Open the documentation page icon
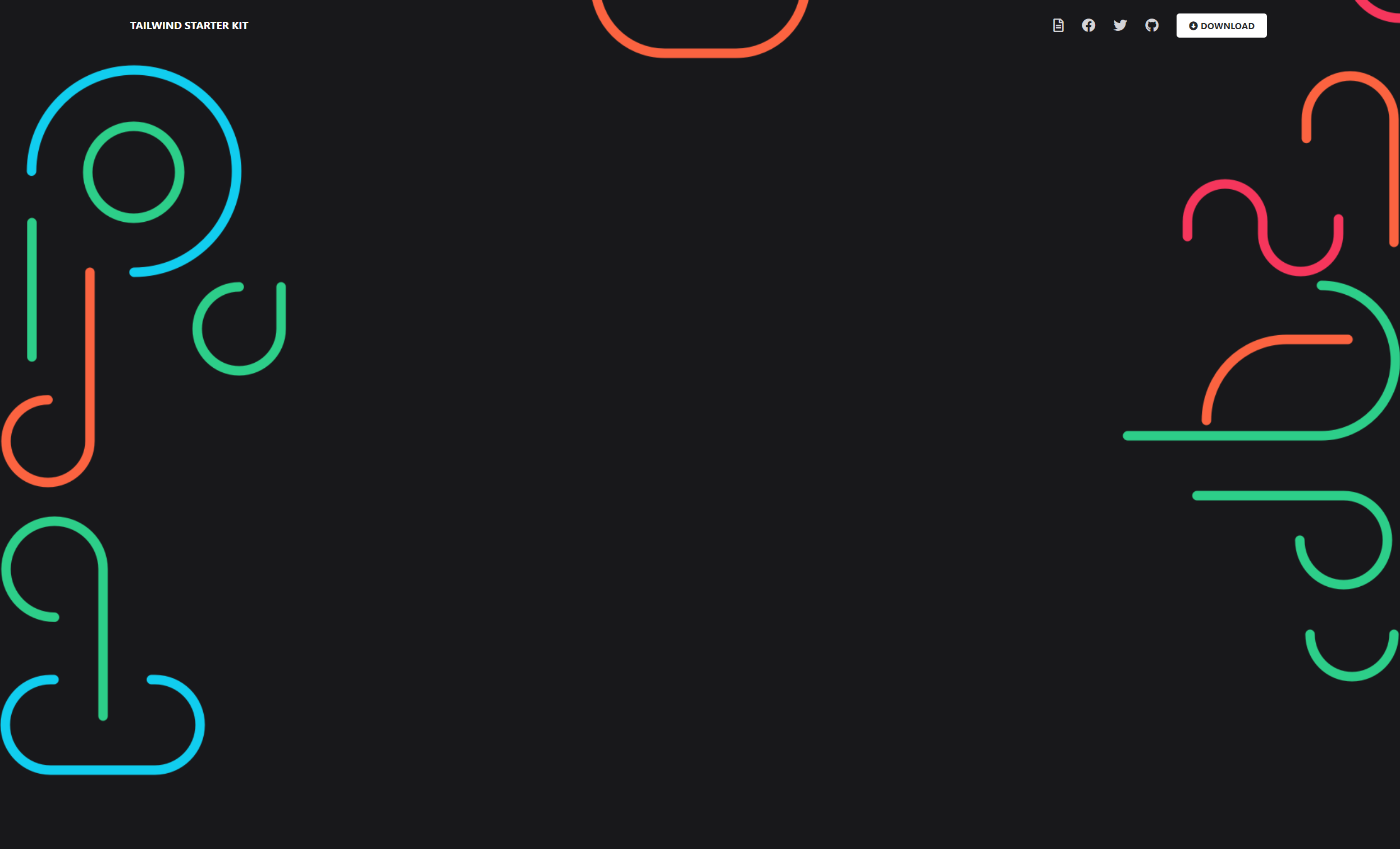 [1058, 26]
